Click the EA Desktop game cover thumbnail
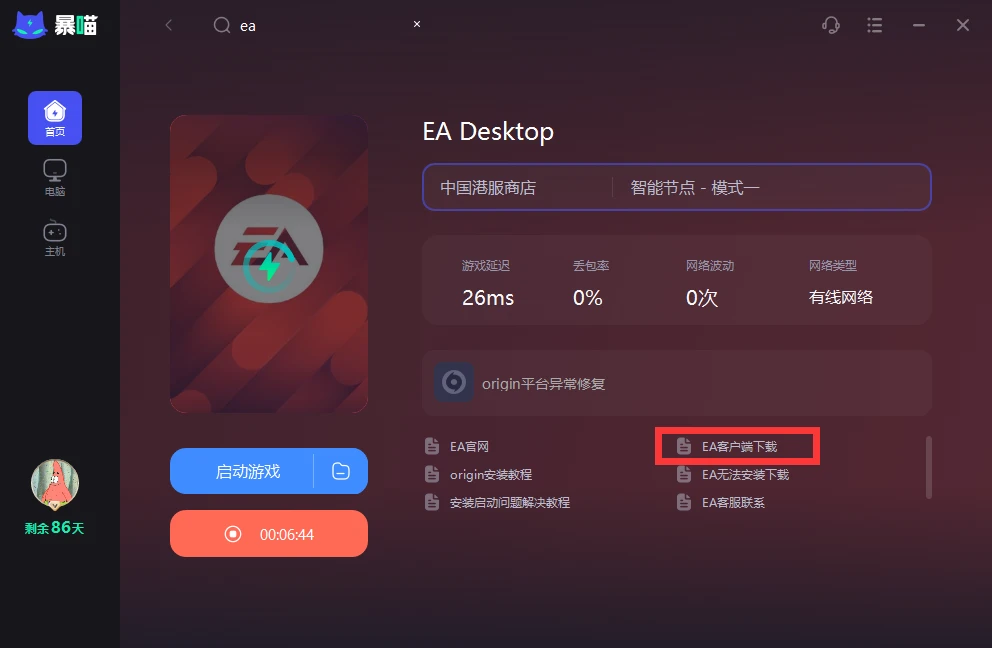992x648 pixels. [x=269, y=264]
